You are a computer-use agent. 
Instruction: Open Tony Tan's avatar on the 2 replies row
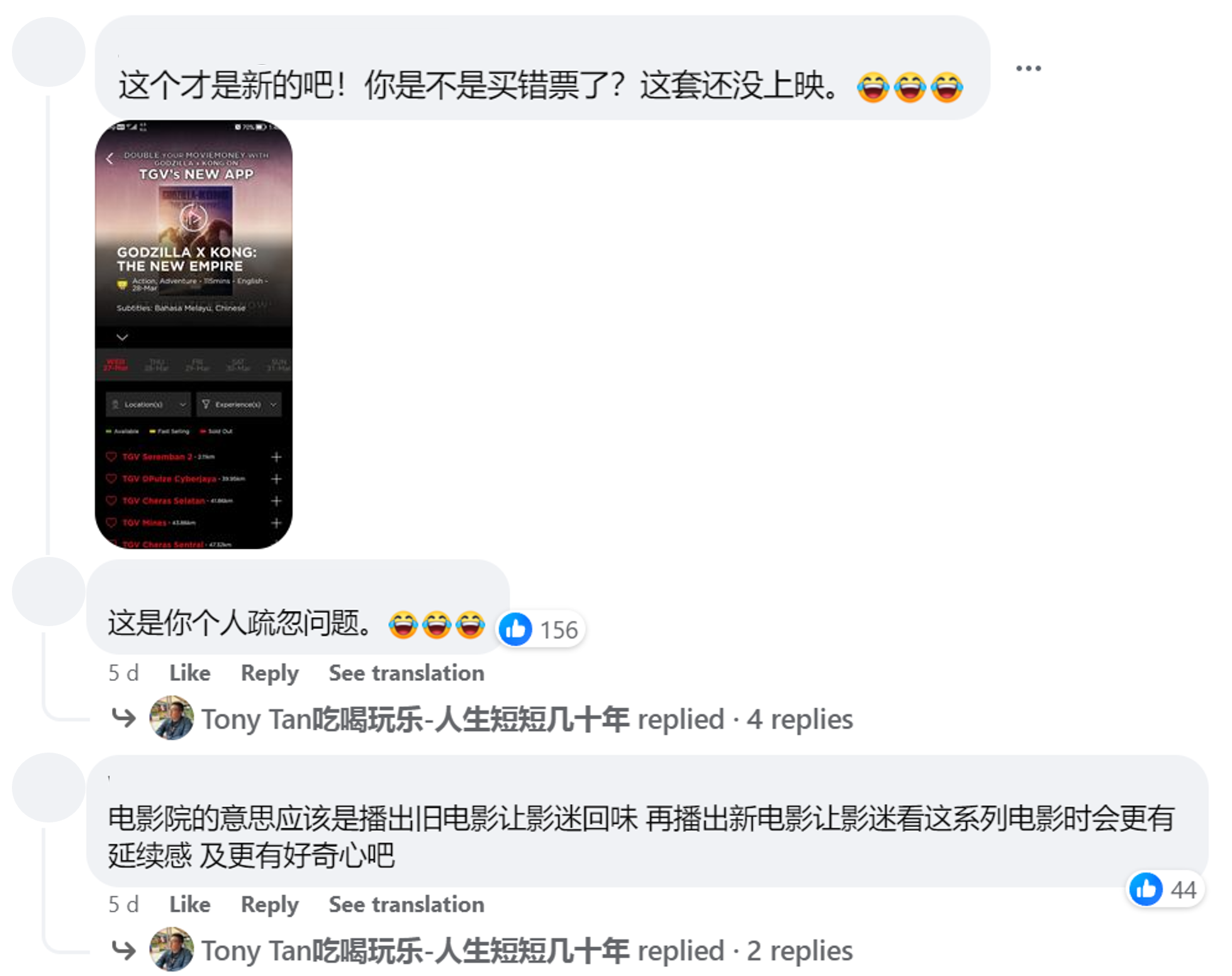coord(171,949)
